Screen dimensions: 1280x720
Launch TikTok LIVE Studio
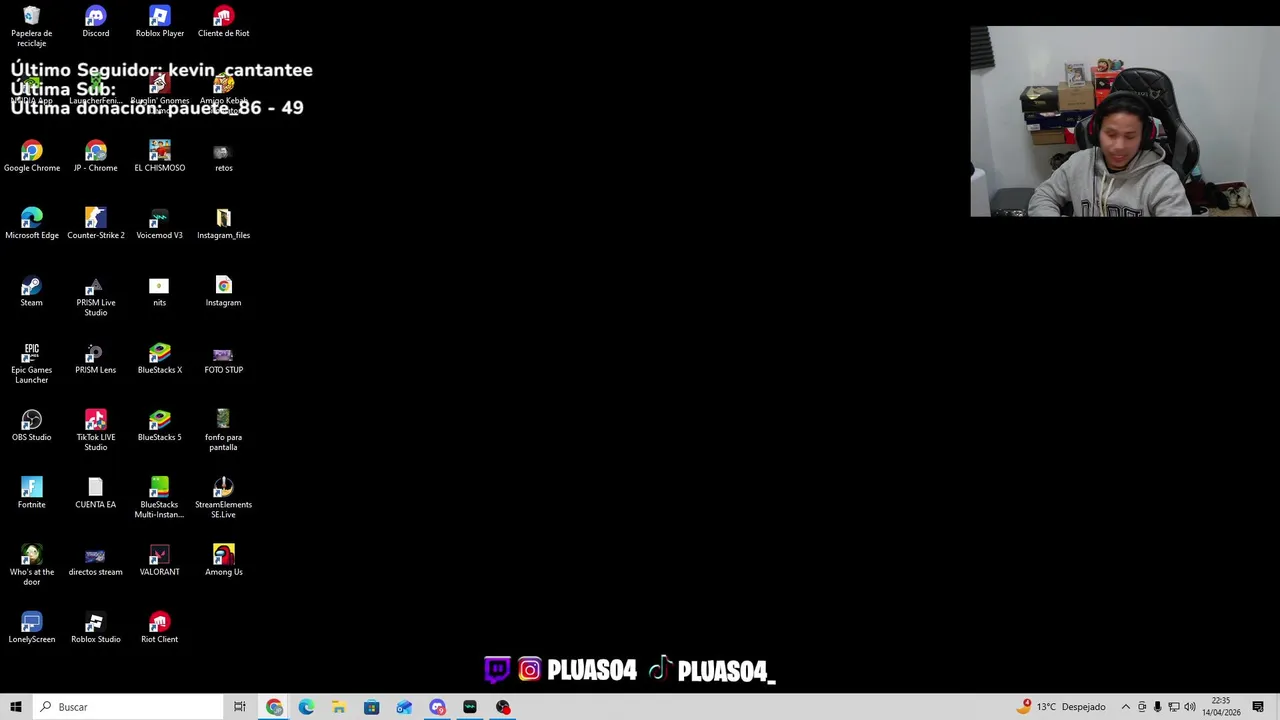[x=95, y=430]
